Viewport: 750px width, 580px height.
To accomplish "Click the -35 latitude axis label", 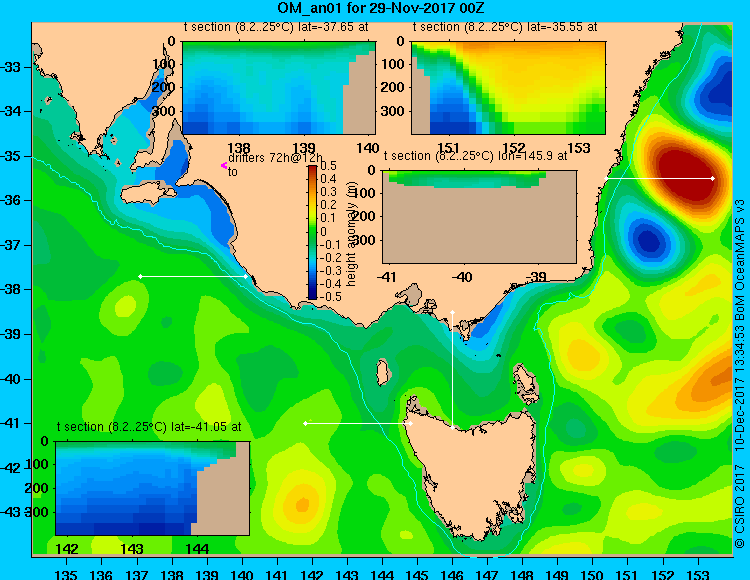I will click(x=11, y=156).
